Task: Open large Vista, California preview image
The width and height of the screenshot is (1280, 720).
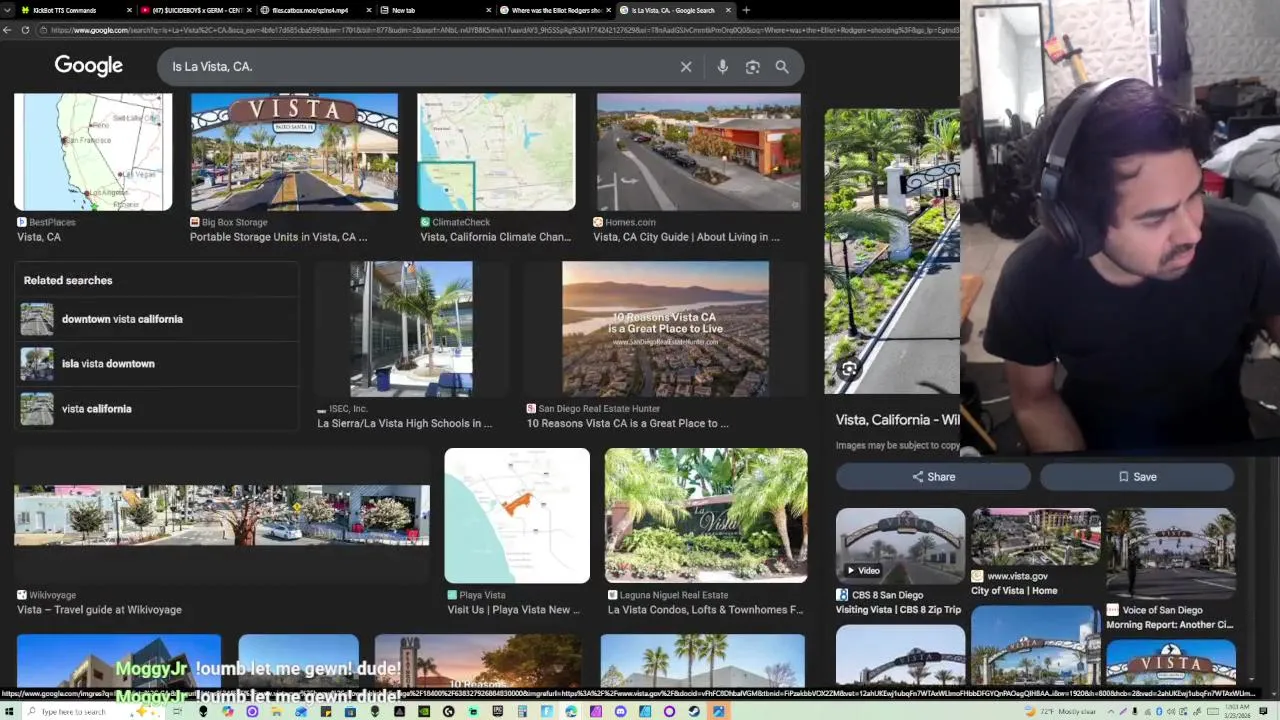Action: pyautogui.click(x=892, y=251)
